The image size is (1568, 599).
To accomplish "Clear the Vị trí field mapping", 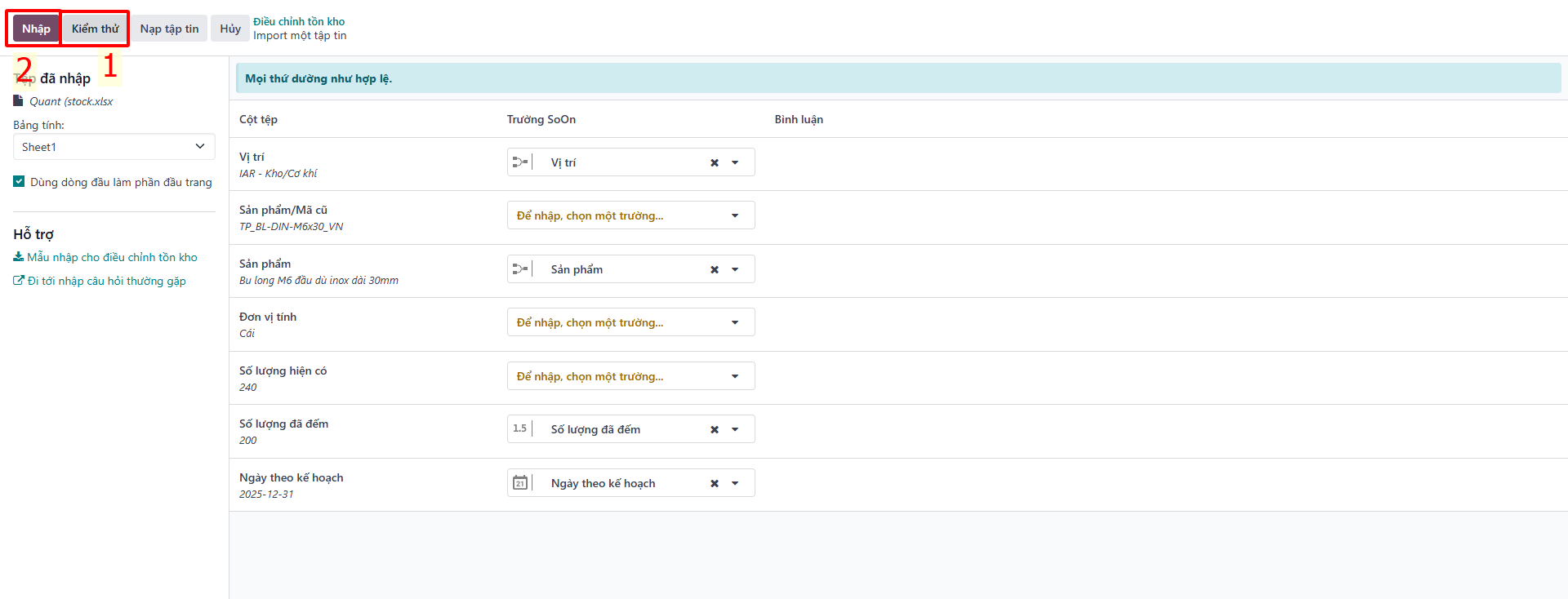I will click(x=715, y=162).
